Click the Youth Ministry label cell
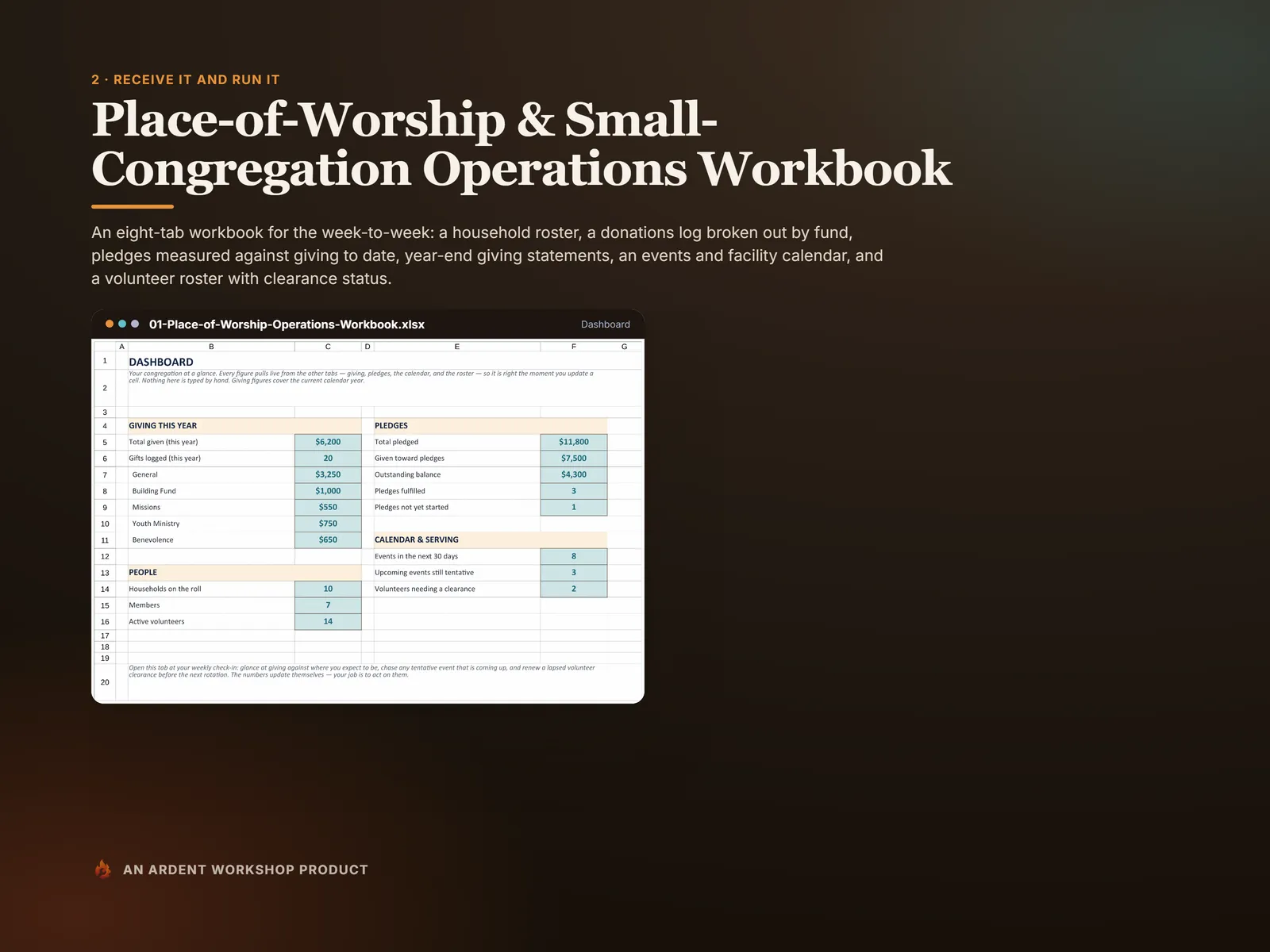The height and width of the screenshot is (952, 1270). [211, 524]
